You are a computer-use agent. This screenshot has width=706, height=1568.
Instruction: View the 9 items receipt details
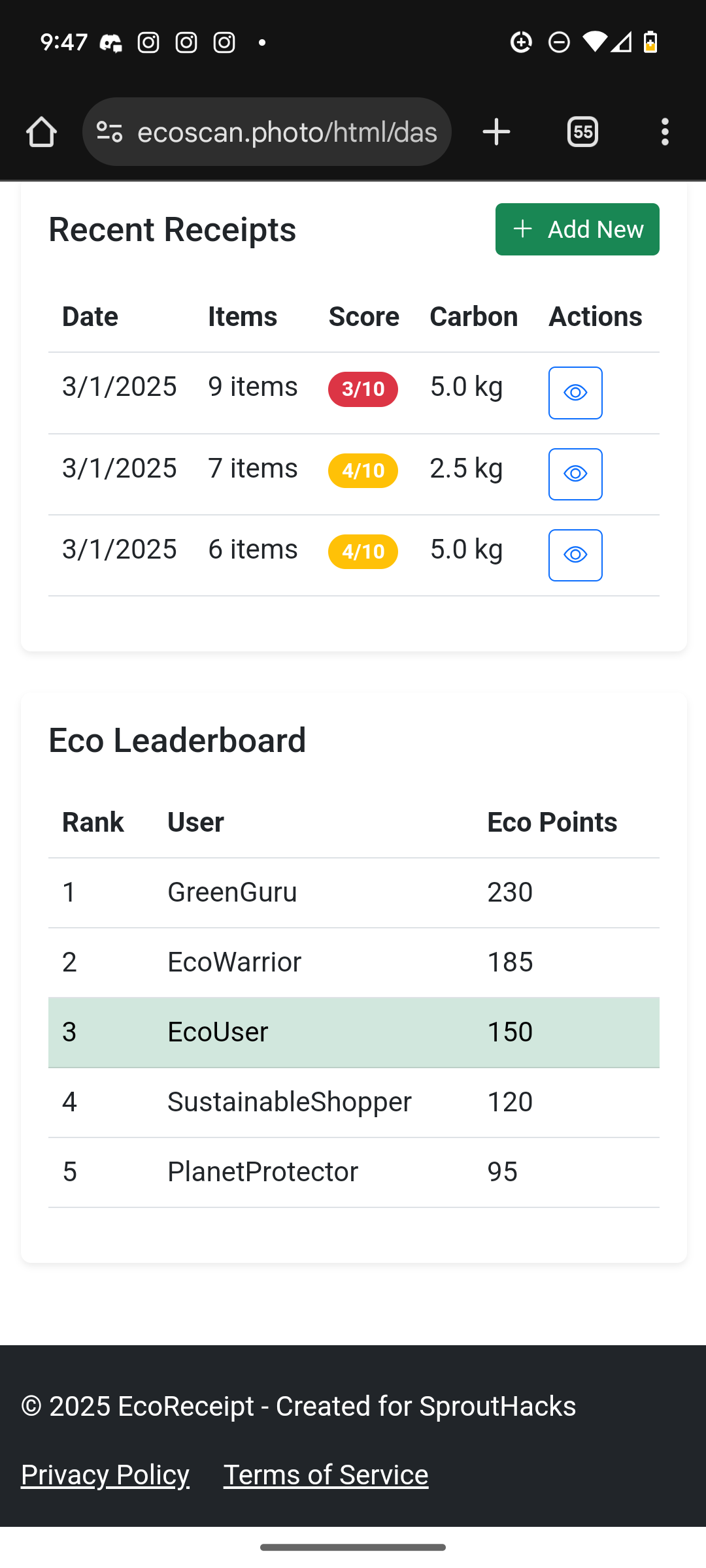click(x=575, y=393)
